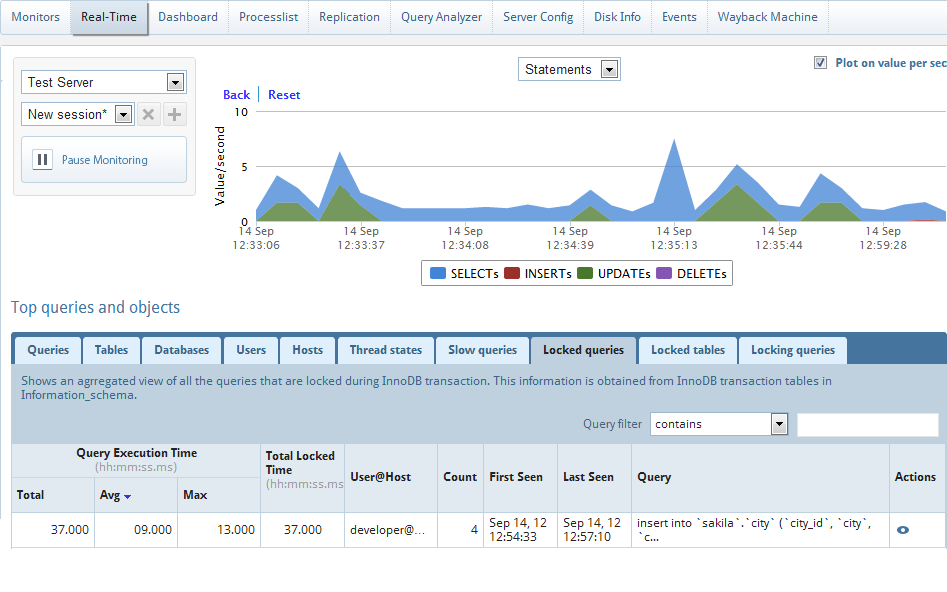Open the Processlist tab
Image resolution: width=947 pixels, height=592 pixels.
[268, 17]
